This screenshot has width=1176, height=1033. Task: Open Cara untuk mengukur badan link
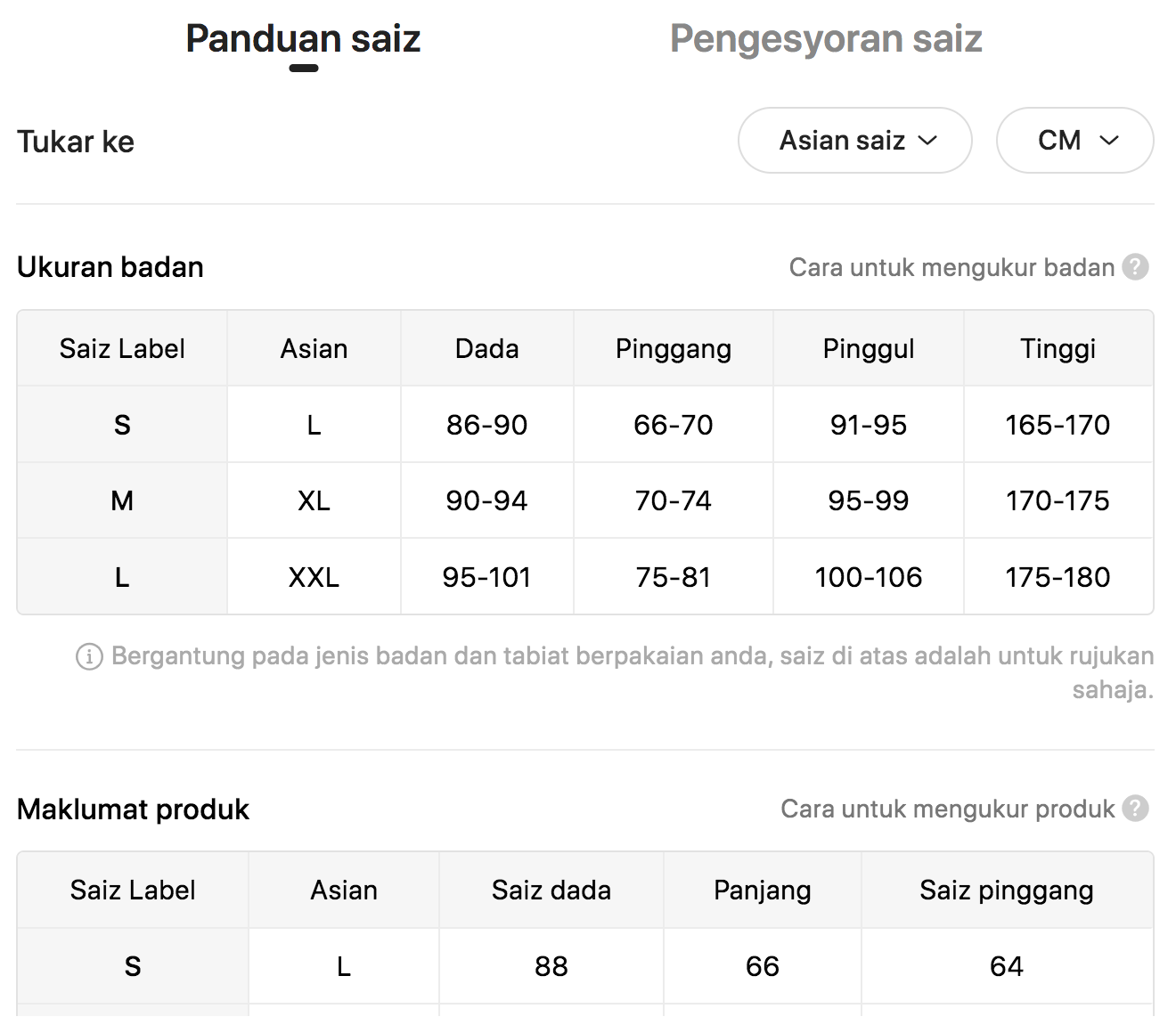951,267
